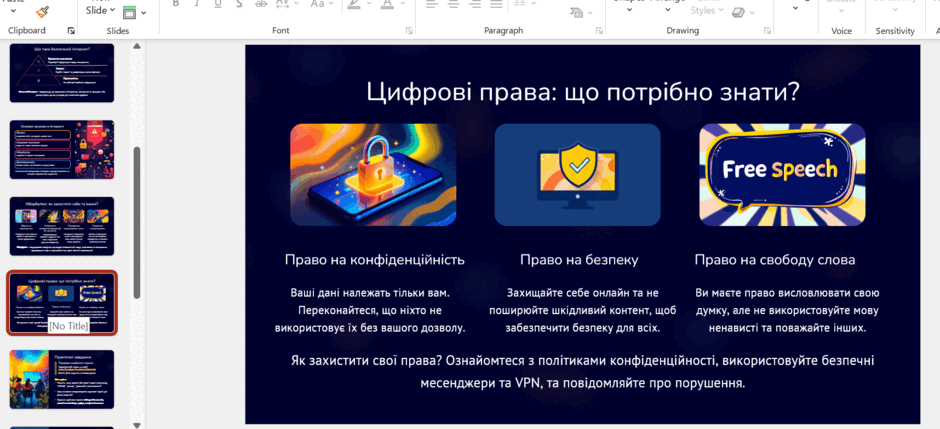Click the '[No Title]' tooltip label
Viewport: 940px width, 429px height.
68,326
